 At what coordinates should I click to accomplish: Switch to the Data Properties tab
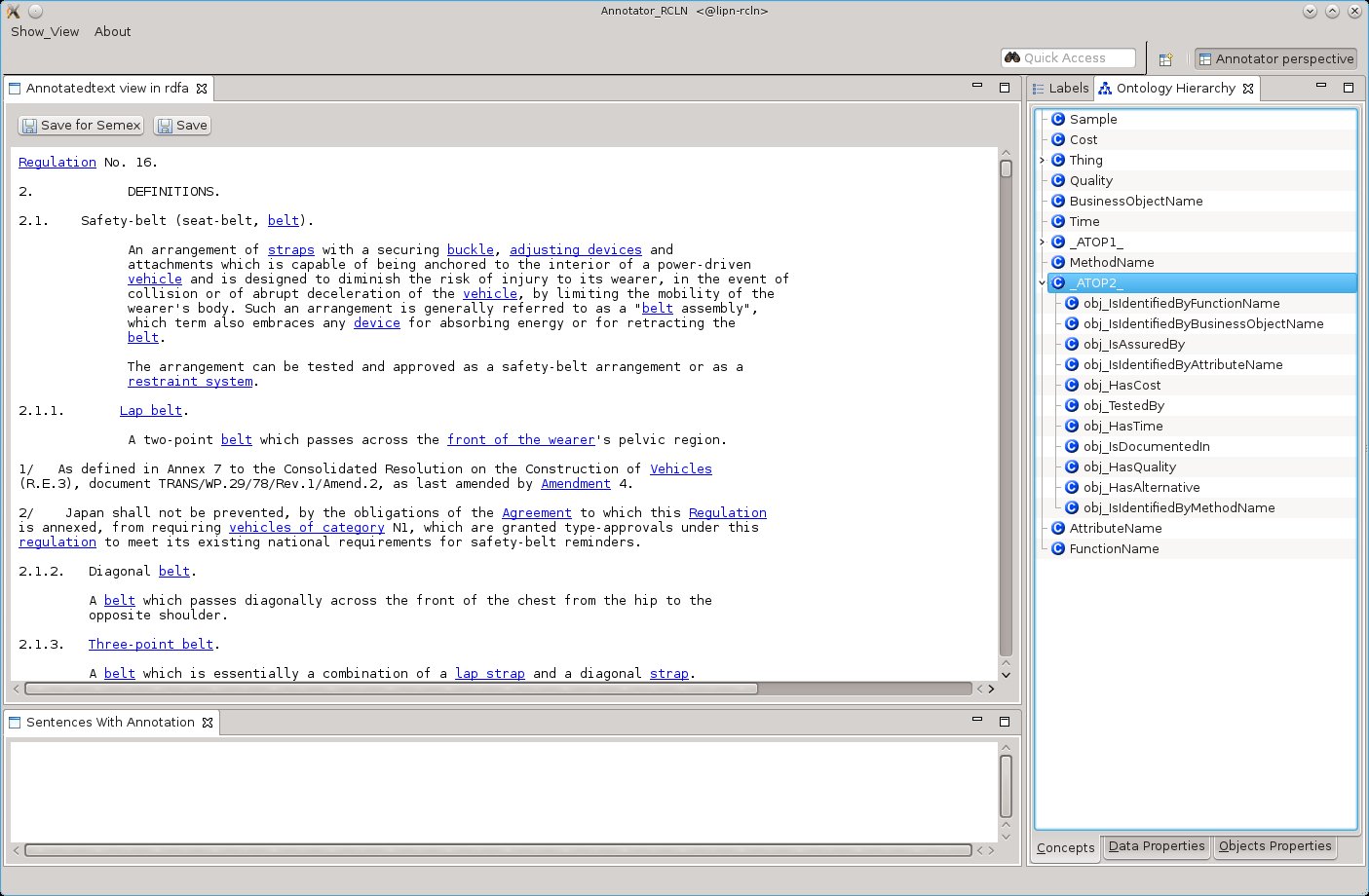coord(1156,846)
